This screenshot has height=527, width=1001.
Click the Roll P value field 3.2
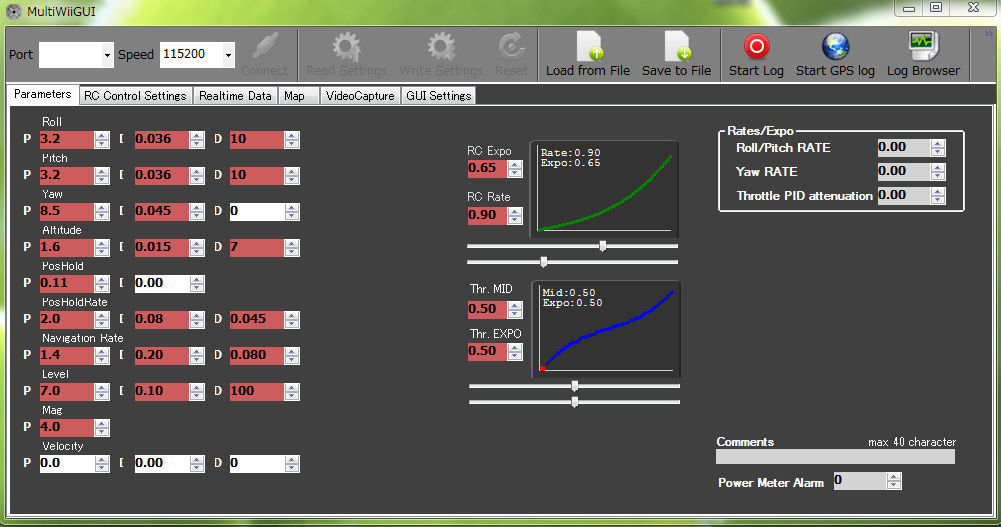coord(66,139)
